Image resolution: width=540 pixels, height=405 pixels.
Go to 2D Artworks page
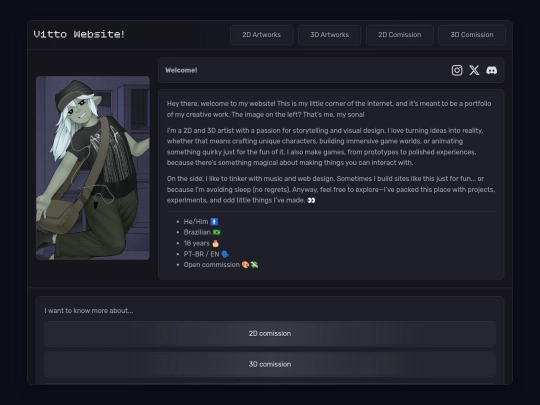point(261,35)
